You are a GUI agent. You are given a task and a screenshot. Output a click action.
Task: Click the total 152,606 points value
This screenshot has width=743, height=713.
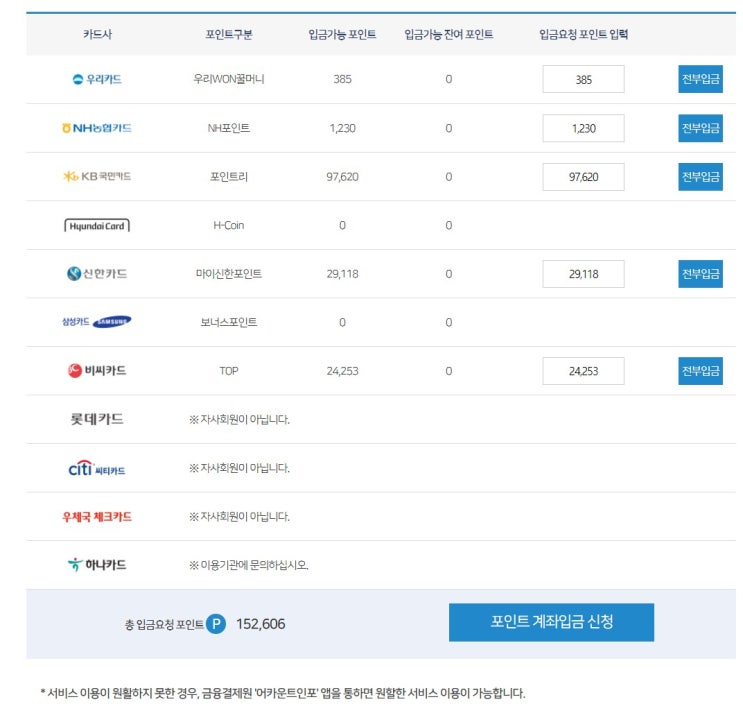[261, 624]
